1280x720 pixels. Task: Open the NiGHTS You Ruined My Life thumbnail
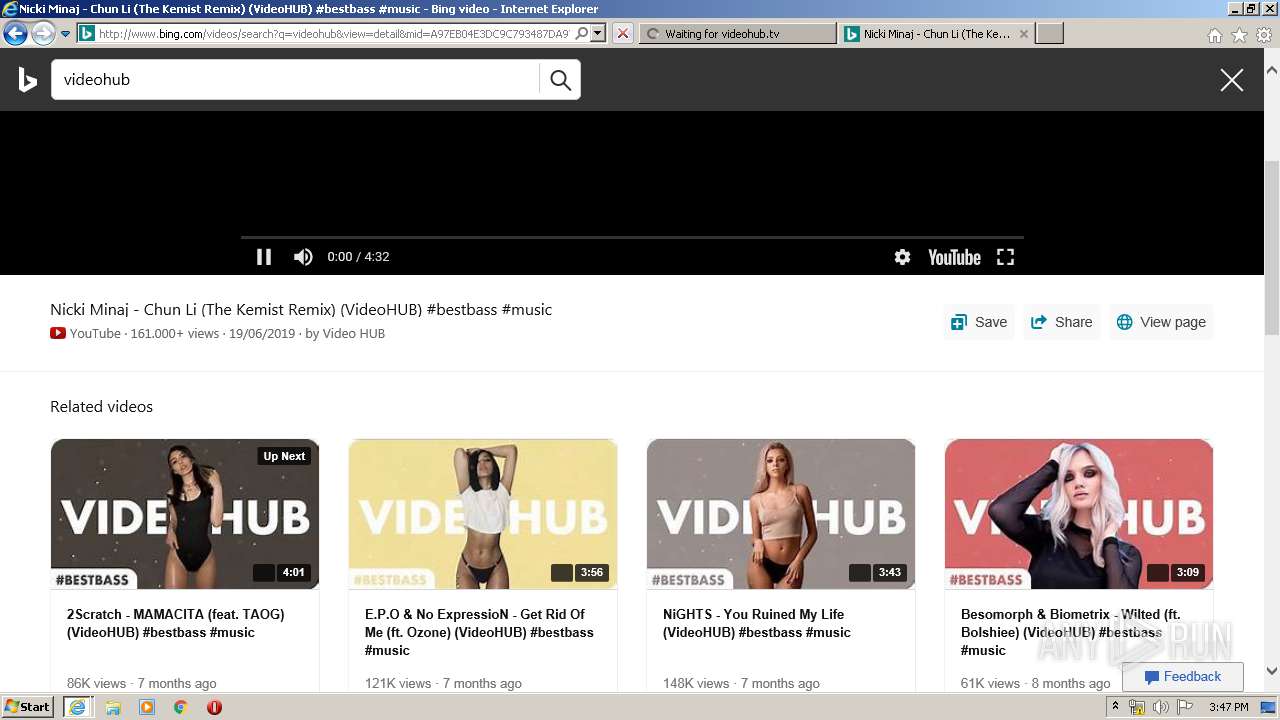tap(781, 514)
